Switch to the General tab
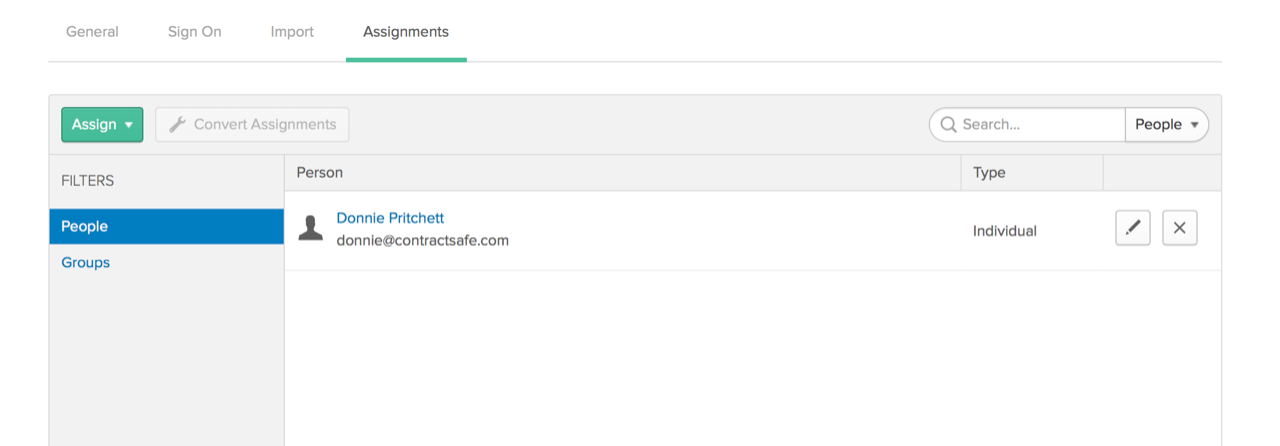The width and height of the screenshot is (1280, 446). click(x=92, y=32)
